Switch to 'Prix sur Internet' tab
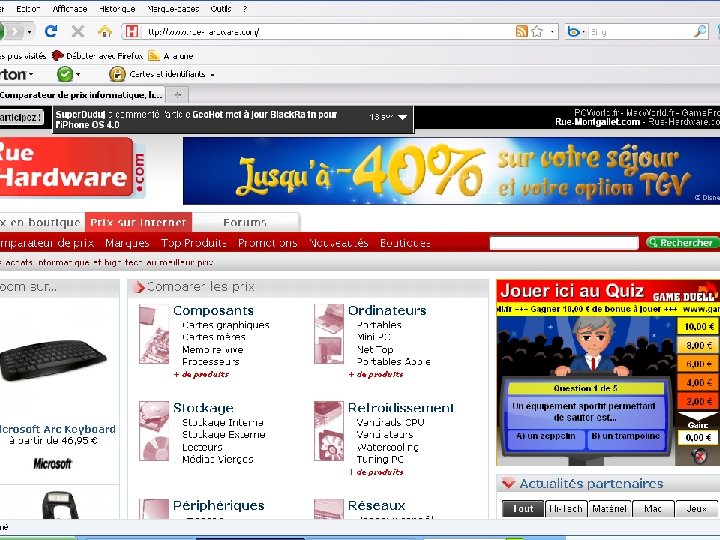 tap(138, 222)
